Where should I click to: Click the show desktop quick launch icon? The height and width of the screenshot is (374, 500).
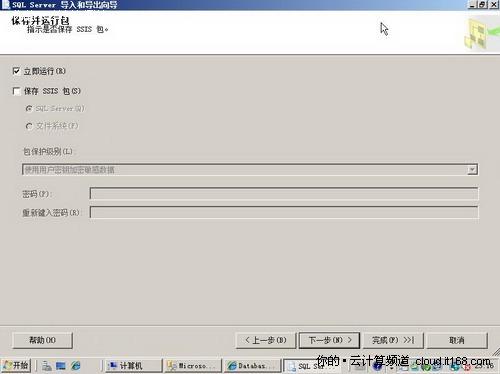[61, 366]
